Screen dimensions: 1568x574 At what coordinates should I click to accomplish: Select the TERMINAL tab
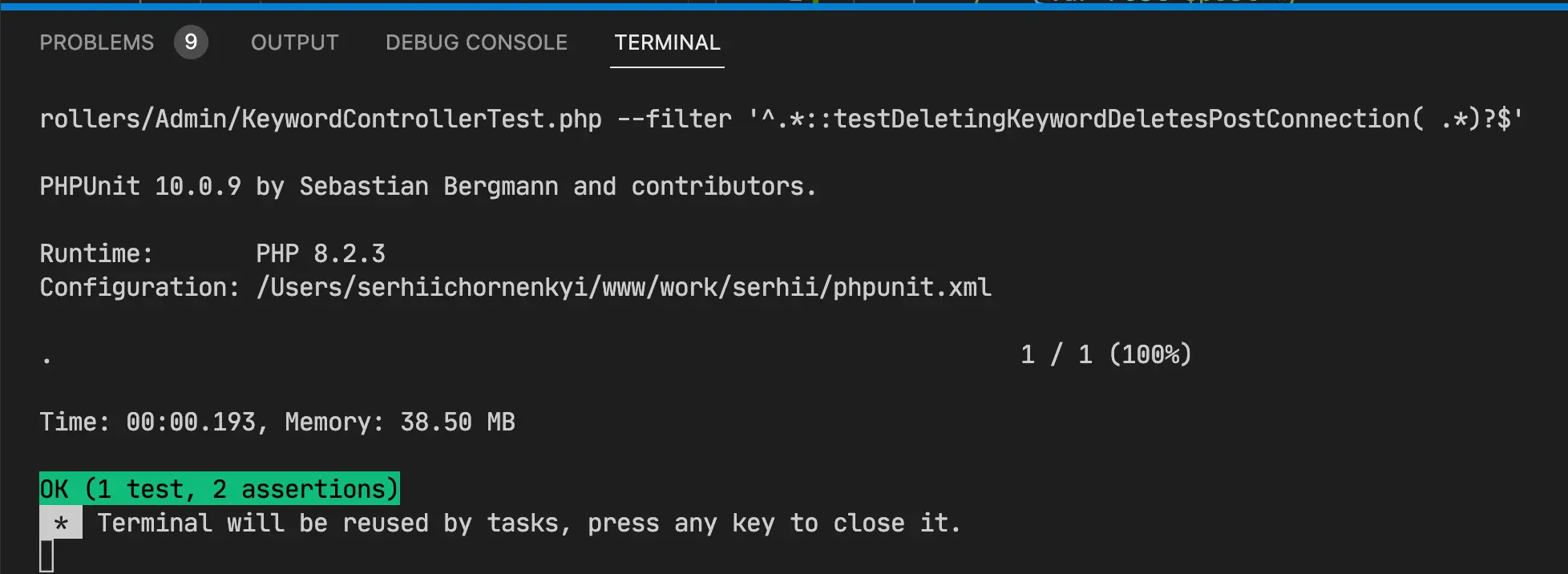tap(667, 42)
